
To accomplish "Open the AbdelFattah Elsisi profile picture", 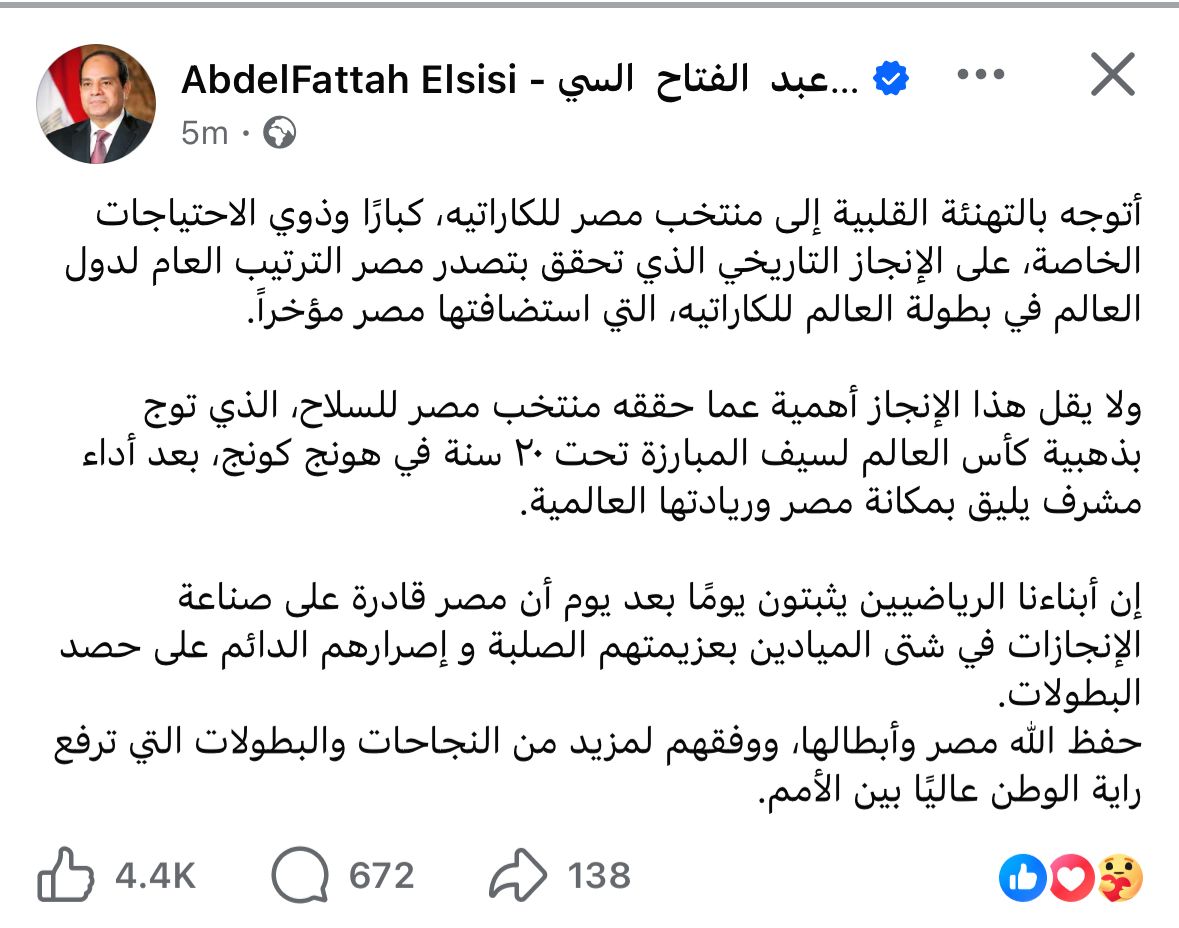I will tap(96, 103).
